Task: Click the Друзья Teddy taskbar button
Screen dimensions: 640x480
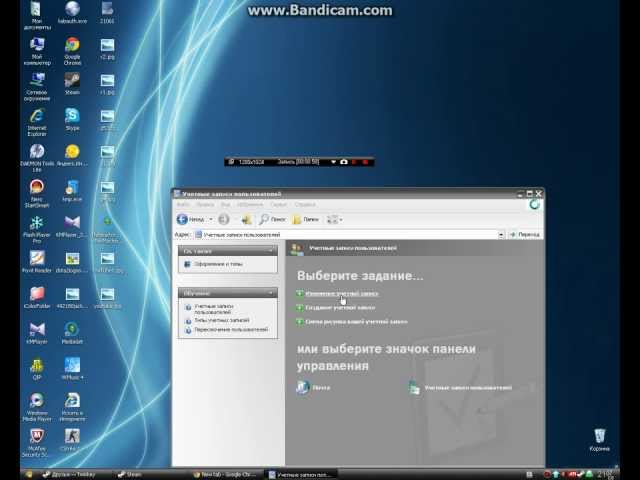Action: [x=75, y=474]
